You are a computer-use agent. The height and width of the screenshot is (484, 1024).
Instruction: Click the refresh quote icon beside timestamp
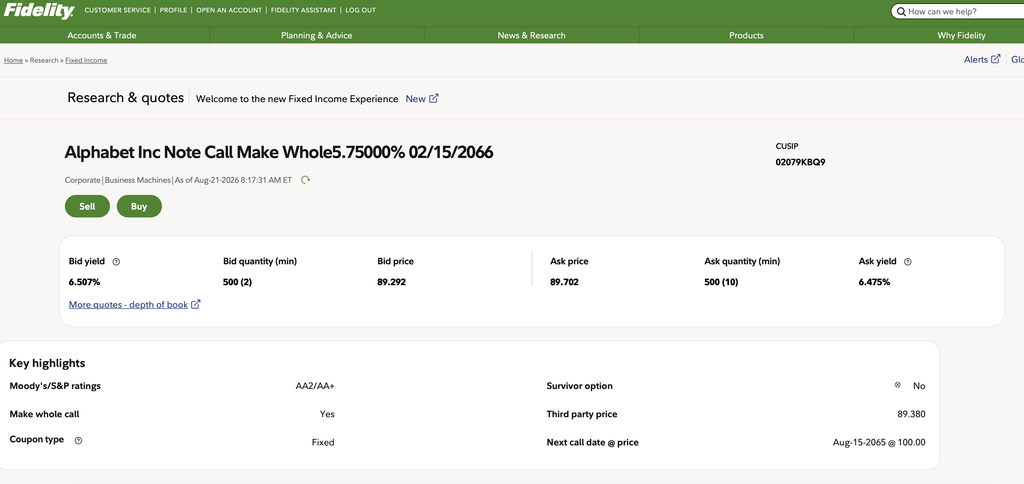point(305,180)
